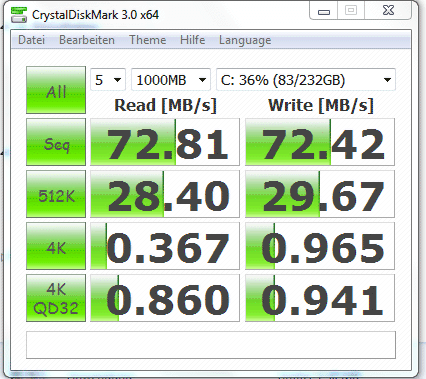Click the empty comment field at bottom

[211, 345]
